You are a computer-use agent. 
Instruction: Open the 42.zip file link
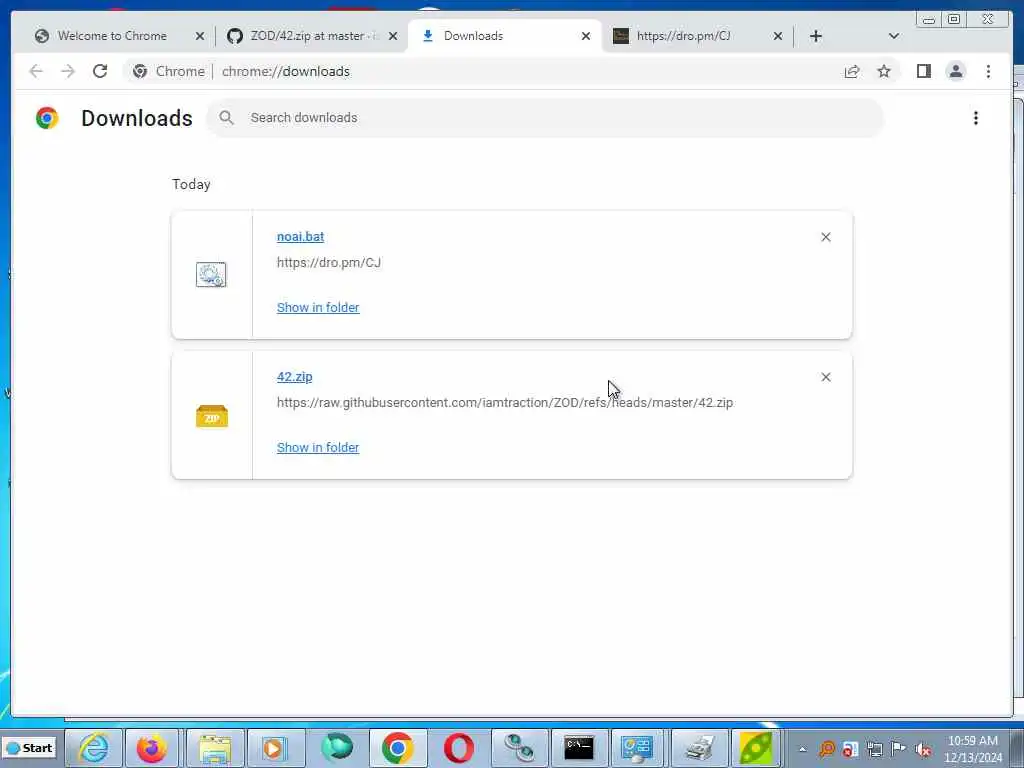coord(295,377)
